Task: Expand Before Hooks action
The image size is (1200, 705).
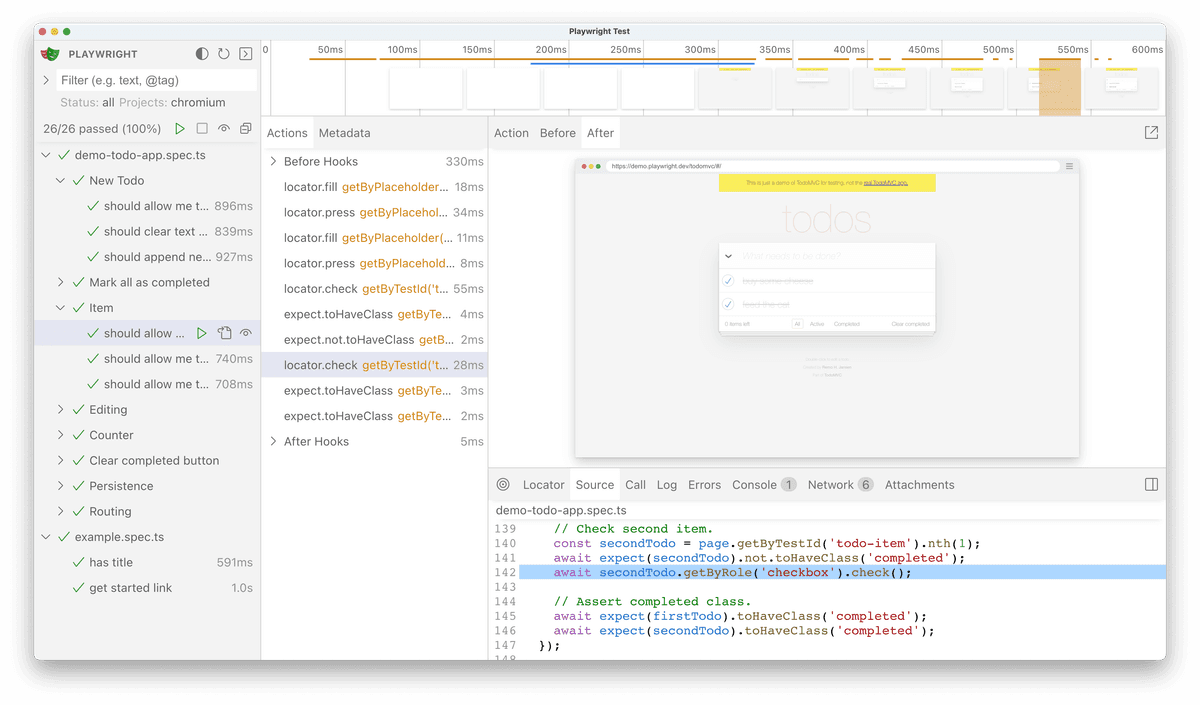Action: (x=273, y=161)
